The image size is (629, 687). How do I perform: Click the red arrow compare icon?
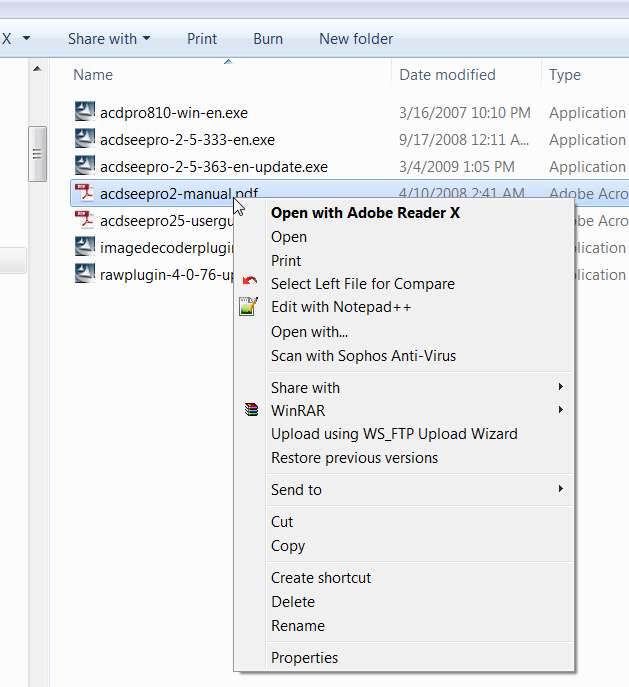(x=250, y=281)
